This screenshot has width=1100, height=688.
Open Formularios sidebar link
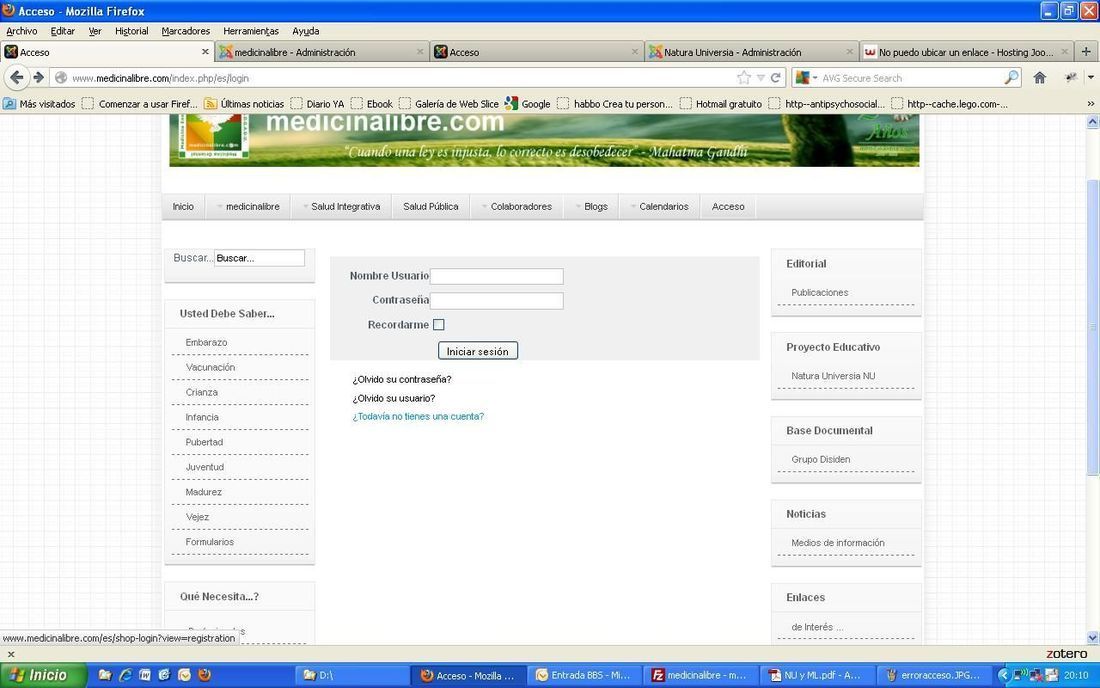pos(210,542)
